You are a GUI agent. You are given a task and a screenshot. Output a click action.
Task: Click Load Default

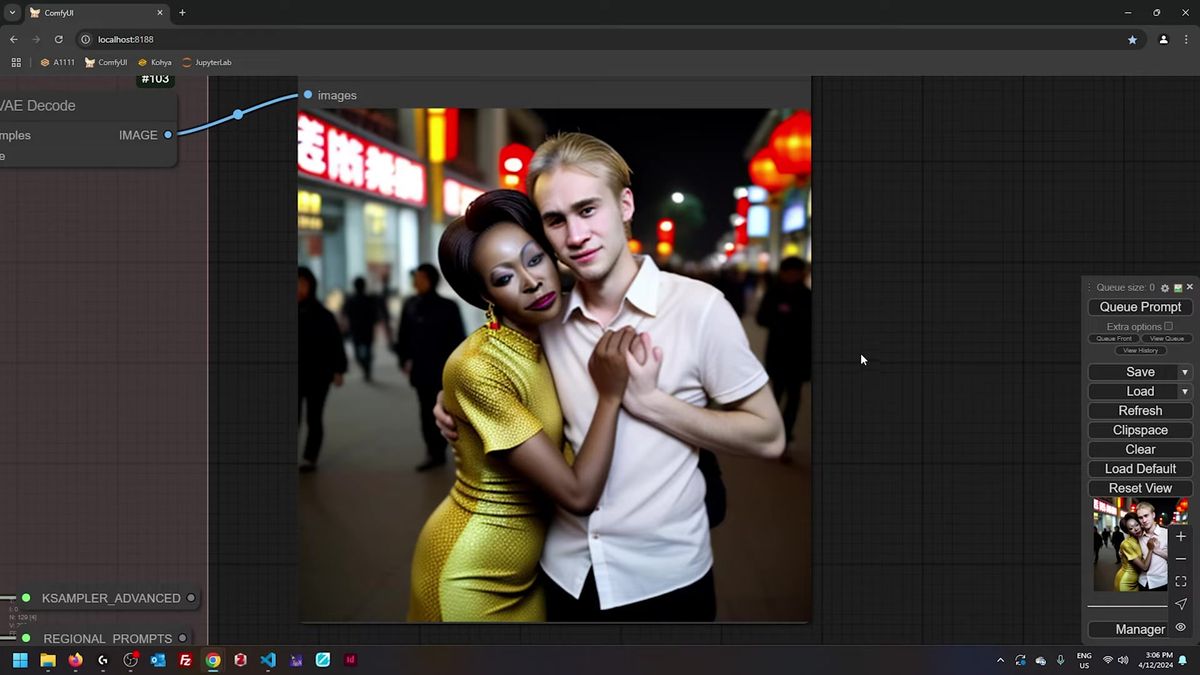pos(1140,469)
